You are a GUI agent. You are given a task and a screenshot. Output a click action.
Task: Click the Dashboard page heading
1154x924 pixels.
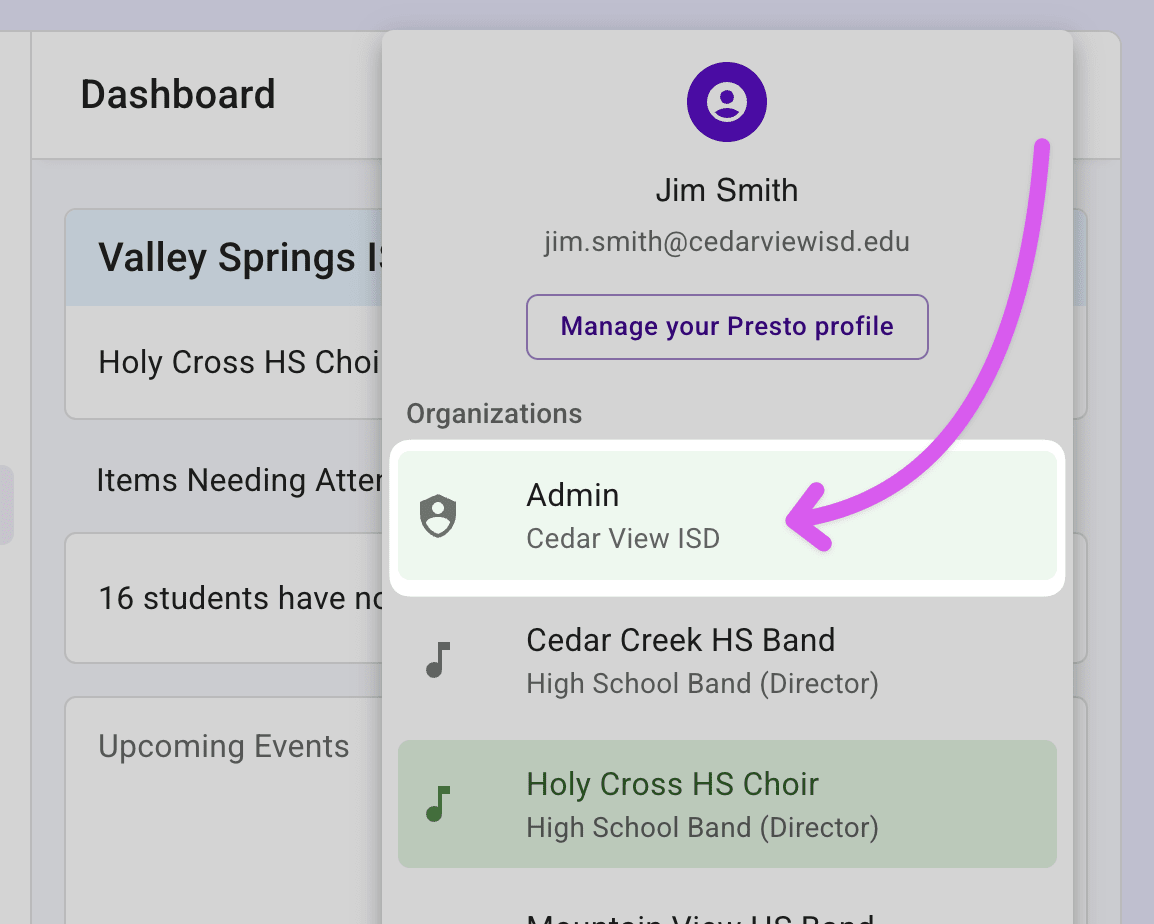pyautogui.click(x=178, y=95)
